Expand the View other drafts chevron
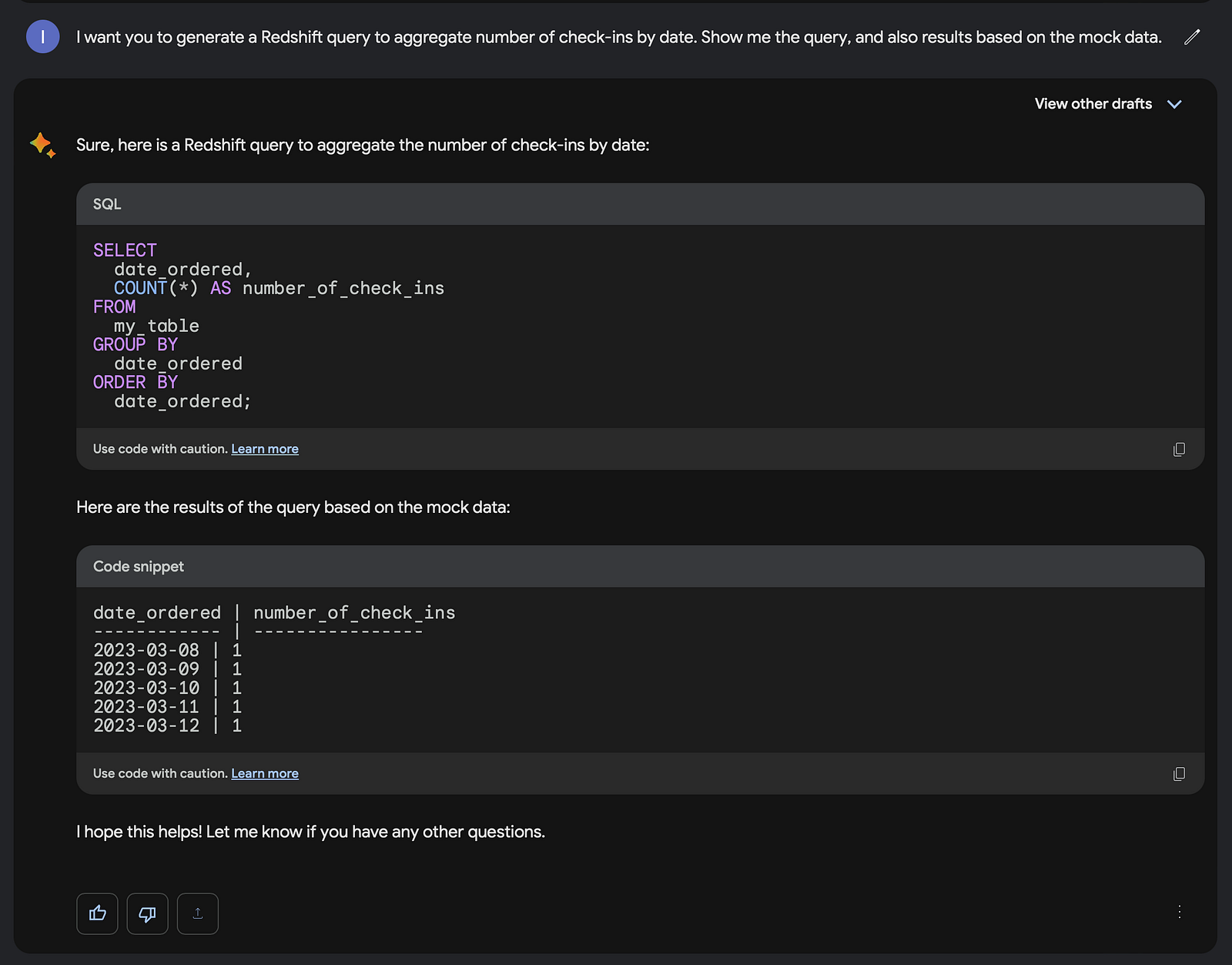Image resolution: width=1232 pixels, height=965 pixels. (1174, 104)
